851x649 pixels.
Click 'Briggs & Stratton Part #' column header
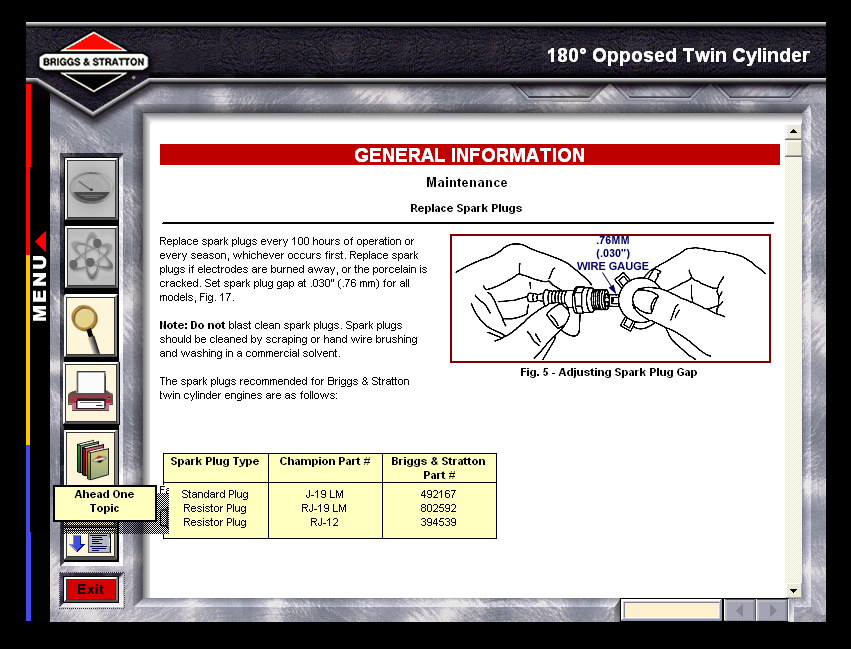(439, 468)
